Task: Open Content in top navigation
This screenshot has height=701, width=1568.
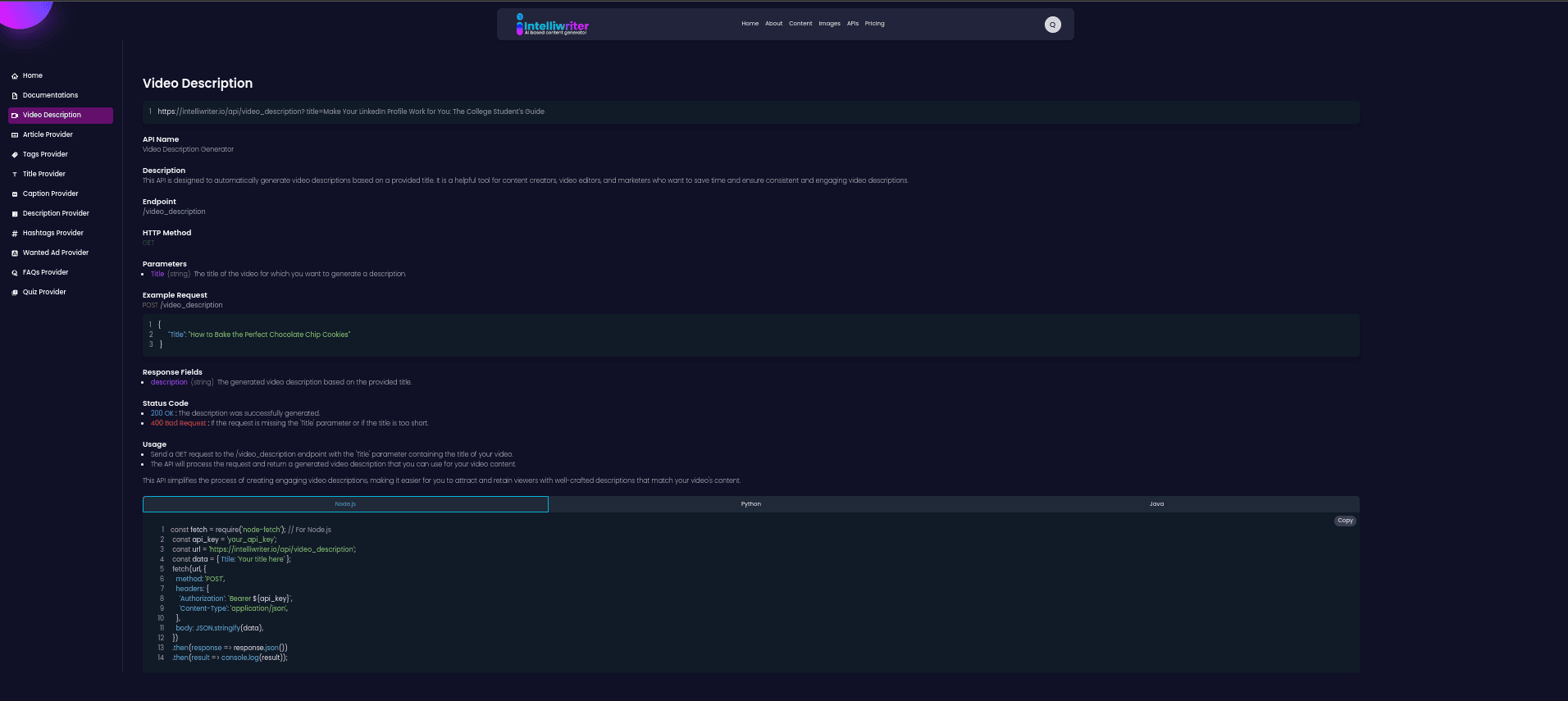Action: (x=800, y=24)
